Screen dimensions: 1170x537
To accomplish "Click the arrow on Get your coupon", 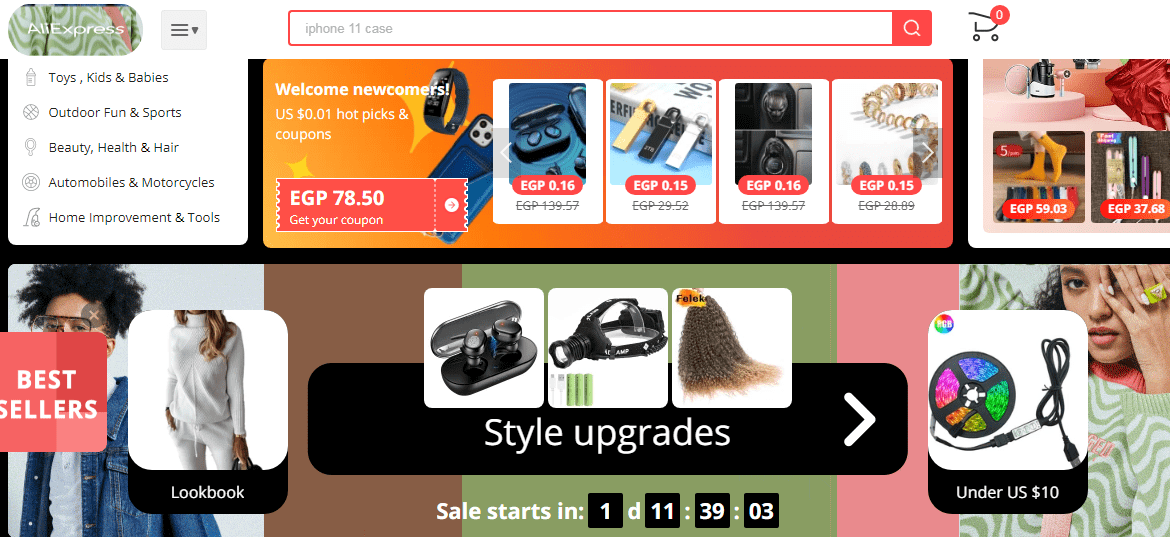I will tap(451, 205).
